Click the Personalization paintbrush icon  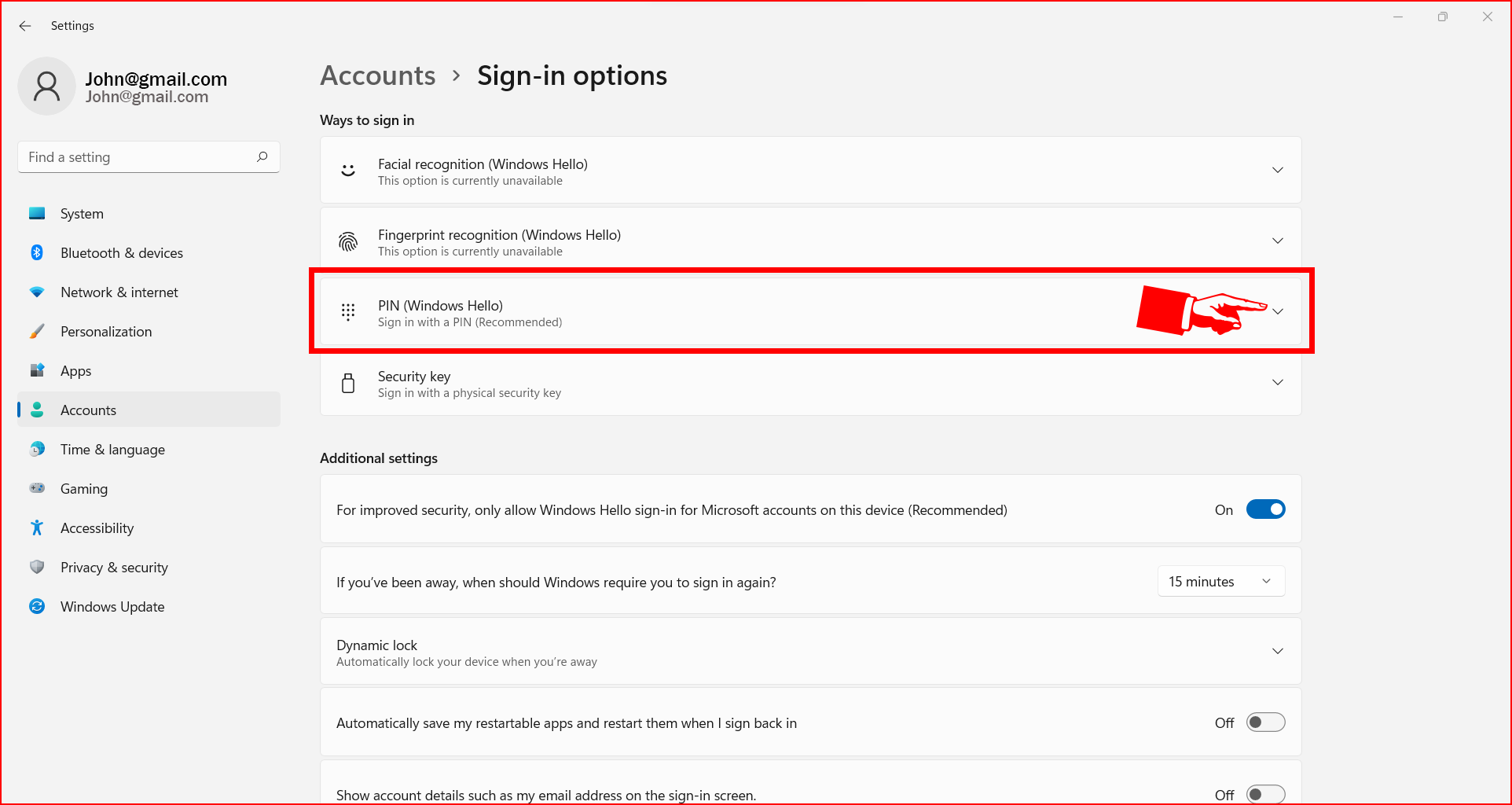click(37, 331)
